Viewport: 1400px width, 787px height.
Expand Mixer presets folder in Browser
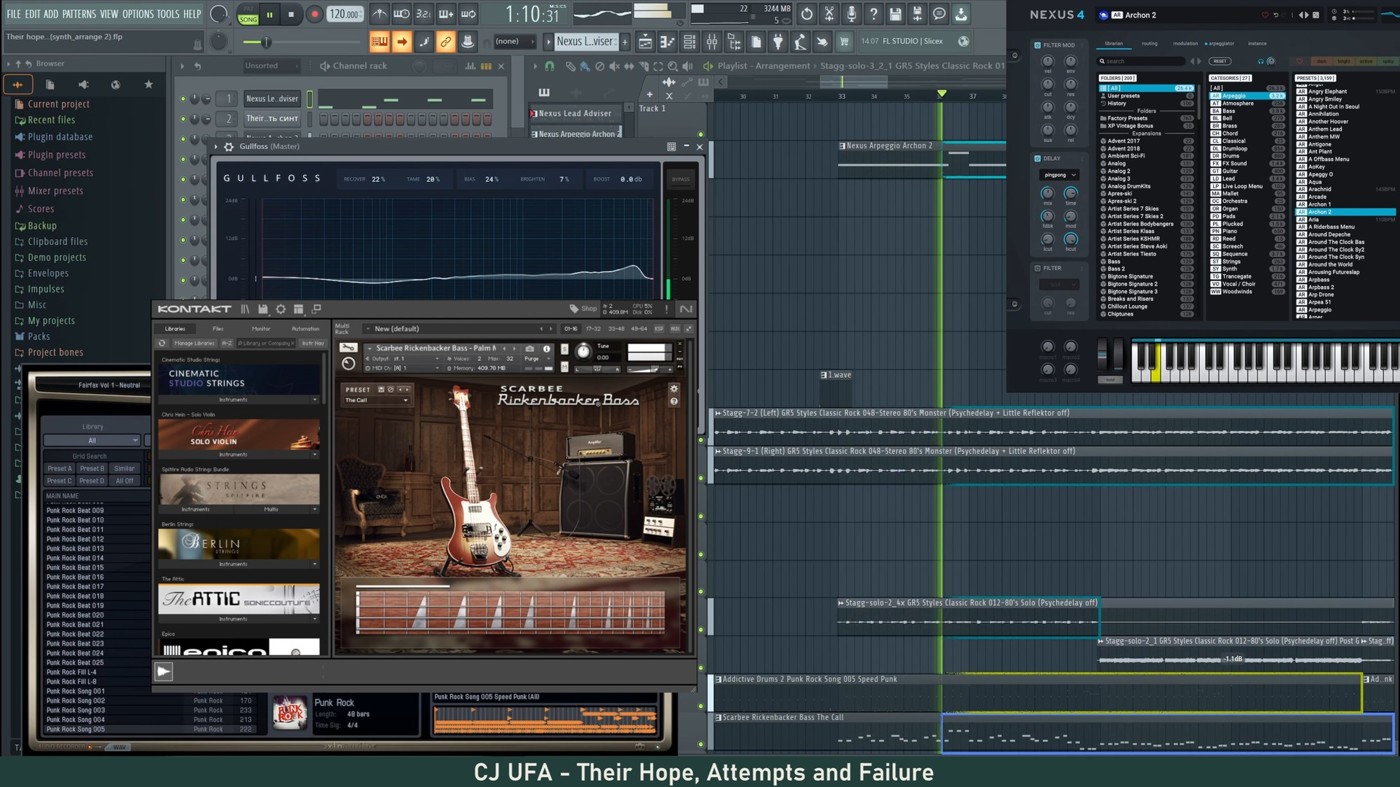pos(55,191)
